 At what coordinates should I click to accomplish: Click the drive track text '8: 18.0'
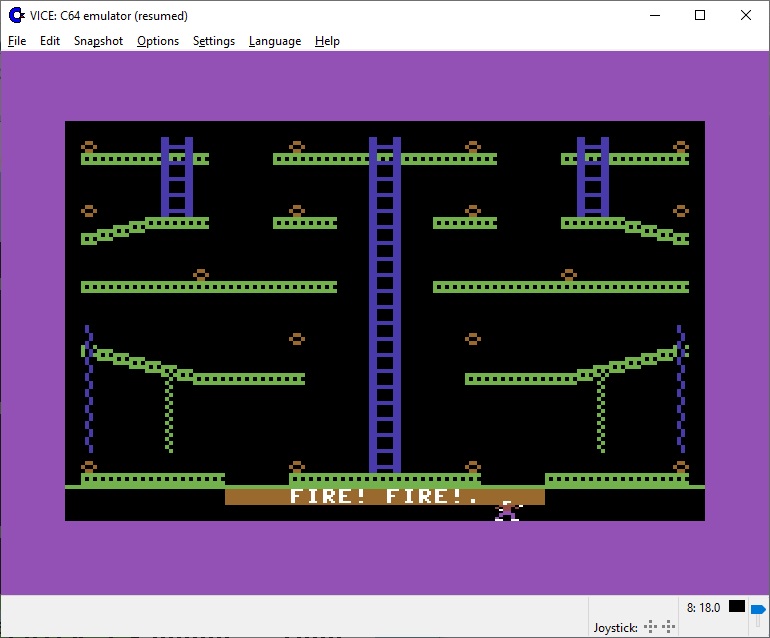click(703, 608)
